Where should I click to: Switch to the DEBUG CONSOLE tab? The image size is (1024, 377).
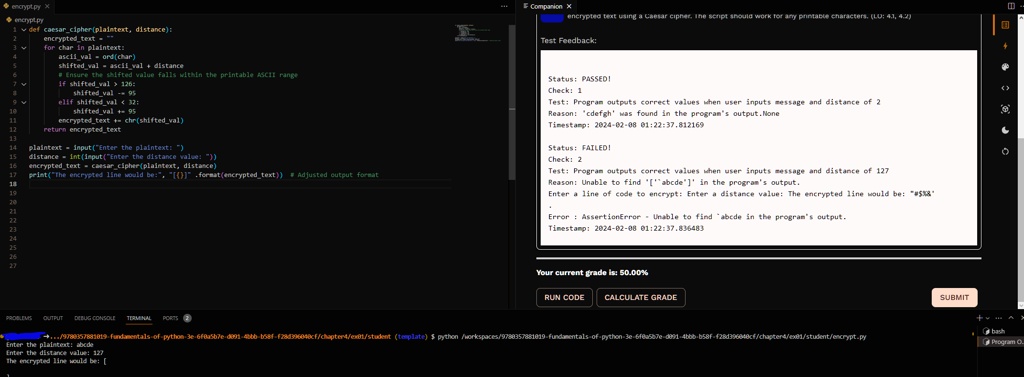[95, 318]
